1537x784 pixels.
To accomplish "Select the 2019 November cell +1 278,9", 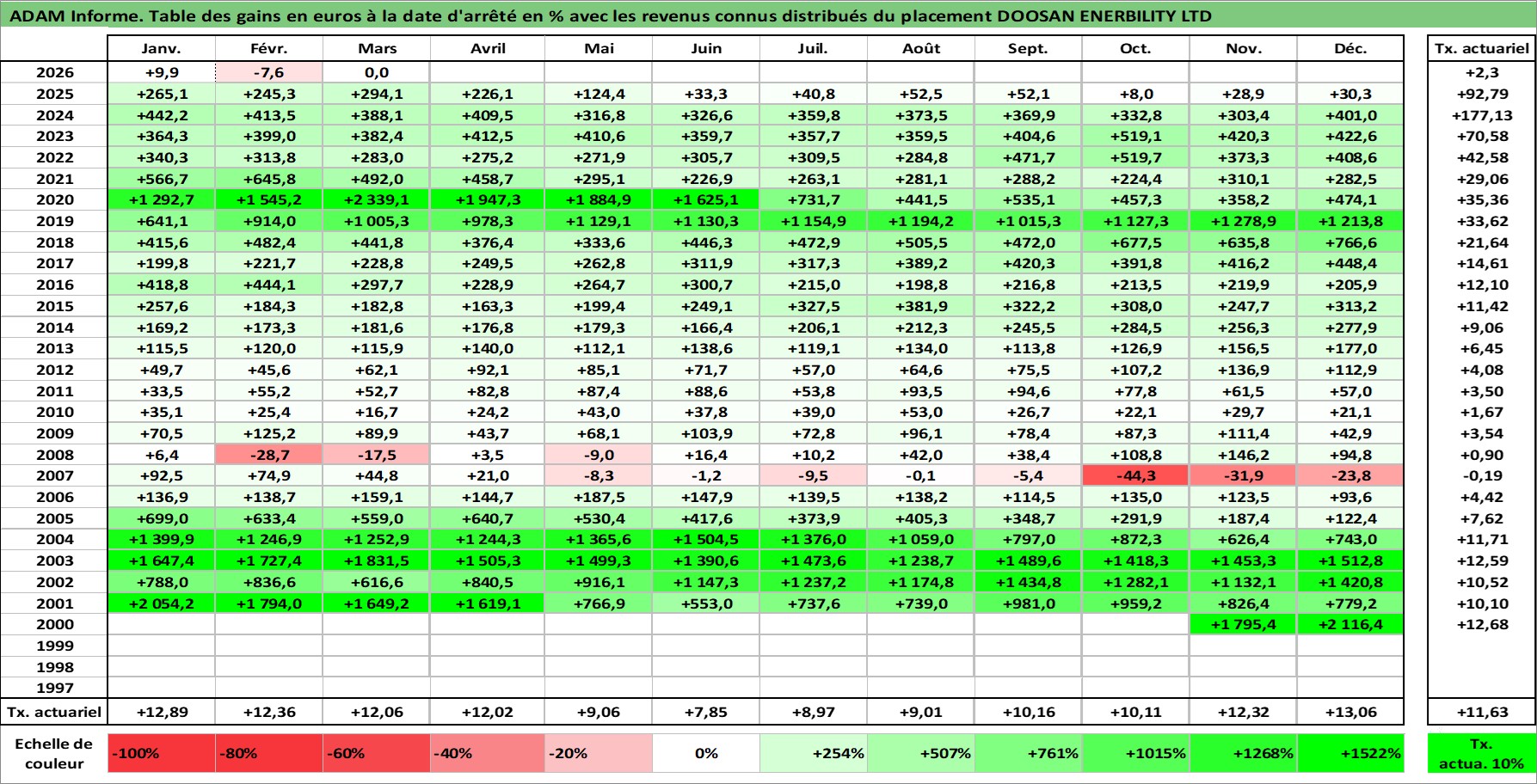I will click(1244, 221).
